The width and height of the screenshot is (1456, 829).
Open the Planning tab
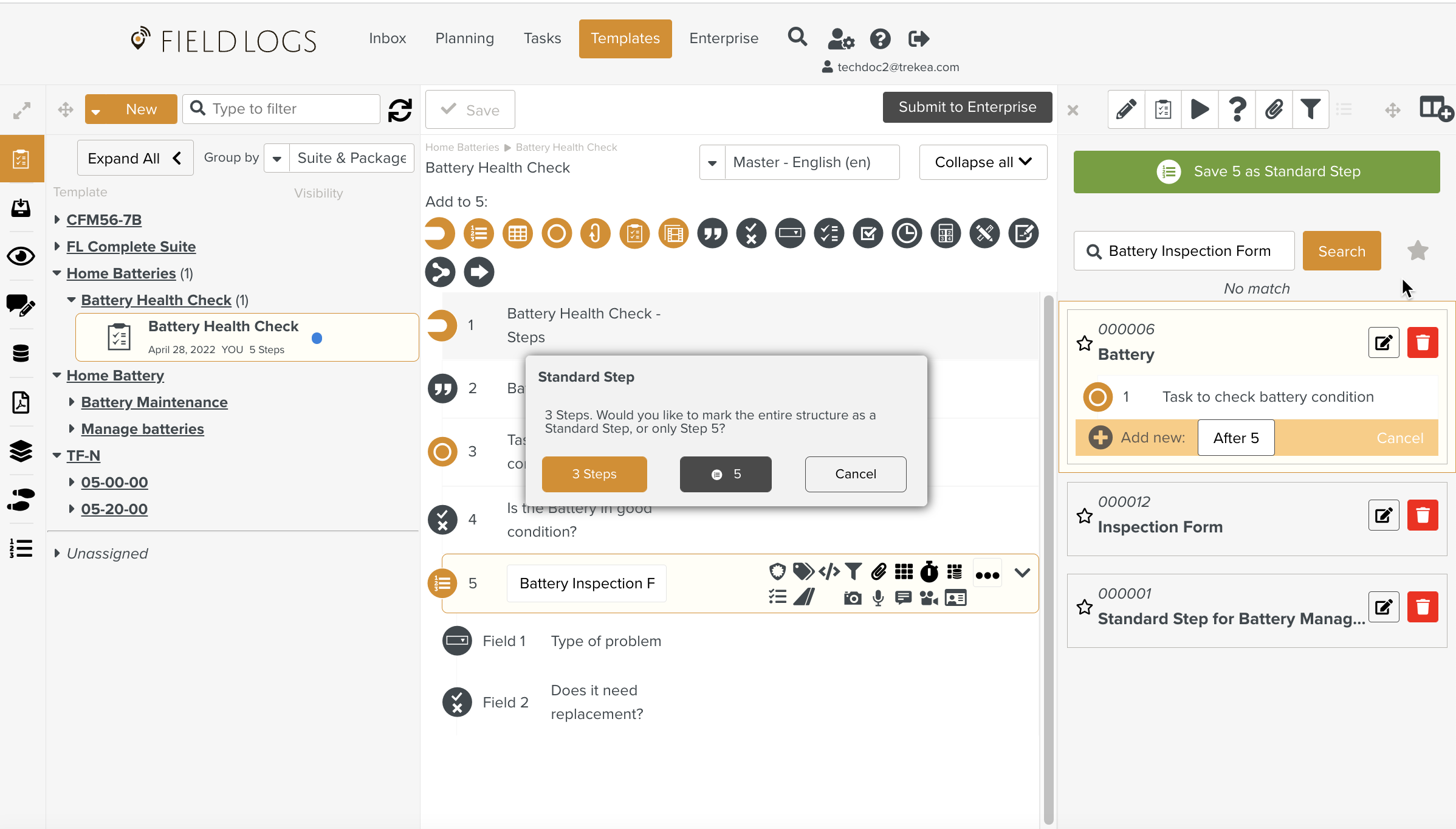click(464, 38)
